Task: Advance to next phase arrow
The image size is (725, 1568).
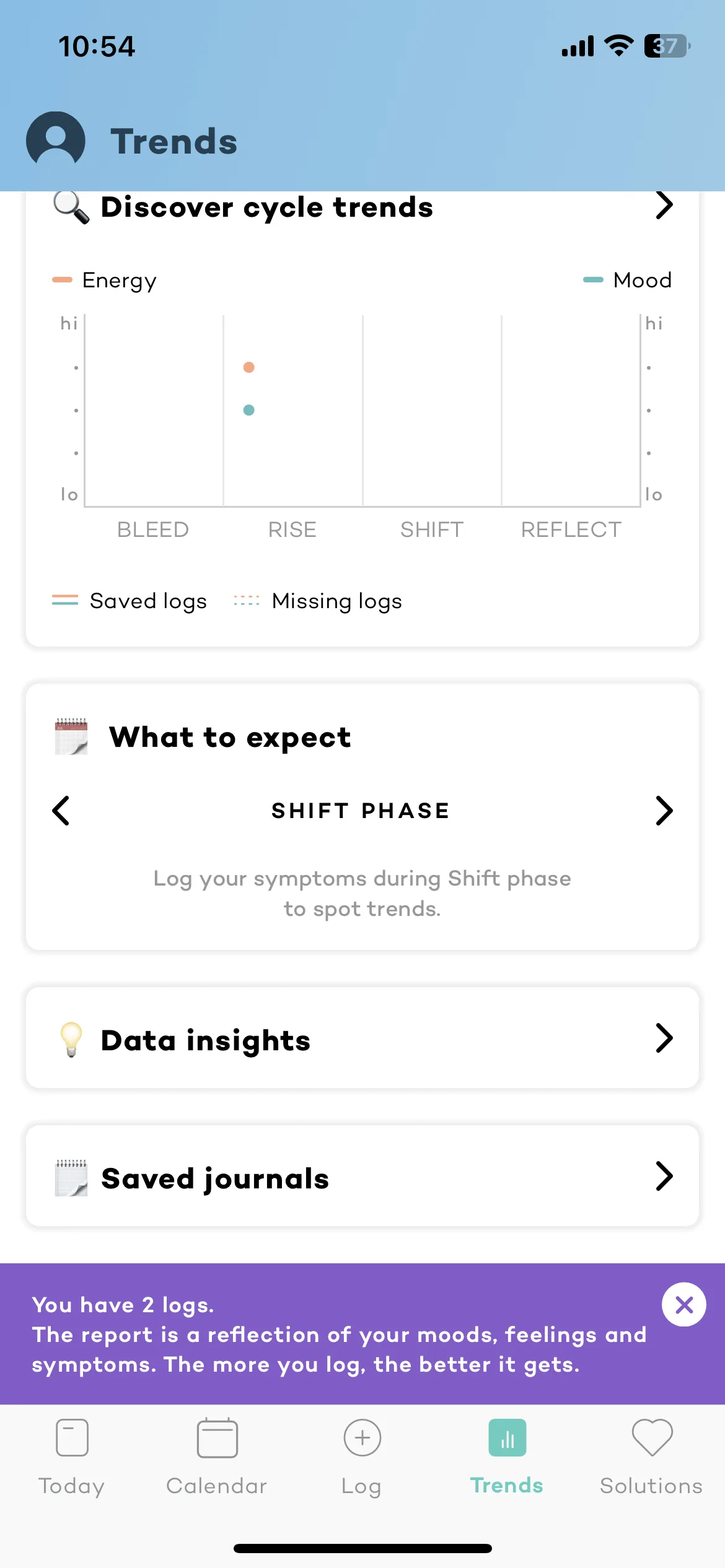Action: click(x=664, y=811)
